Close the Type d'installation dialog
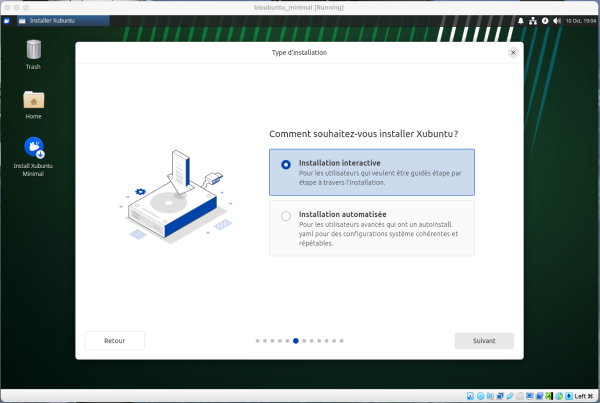 click(x=513, y=52)
